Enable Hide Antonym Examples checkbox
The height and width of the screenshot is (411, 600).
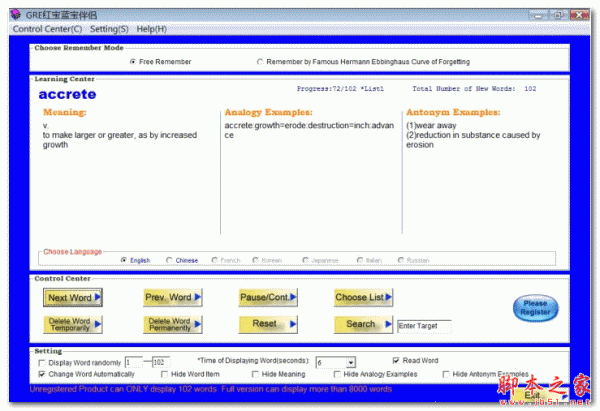click(446, 374)
